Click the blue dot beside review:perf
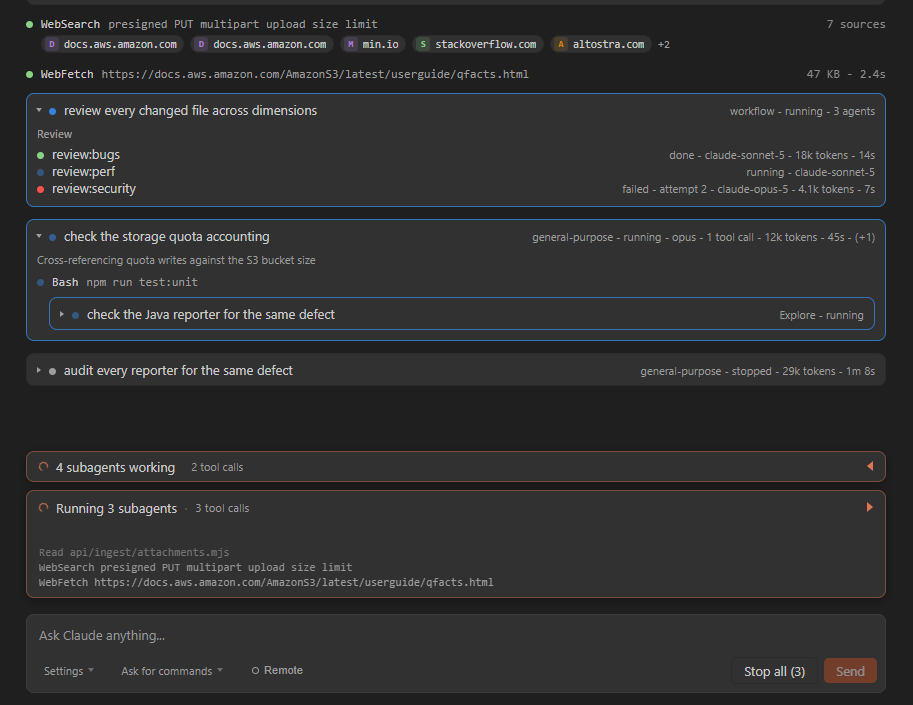 [x=41, y=172]
